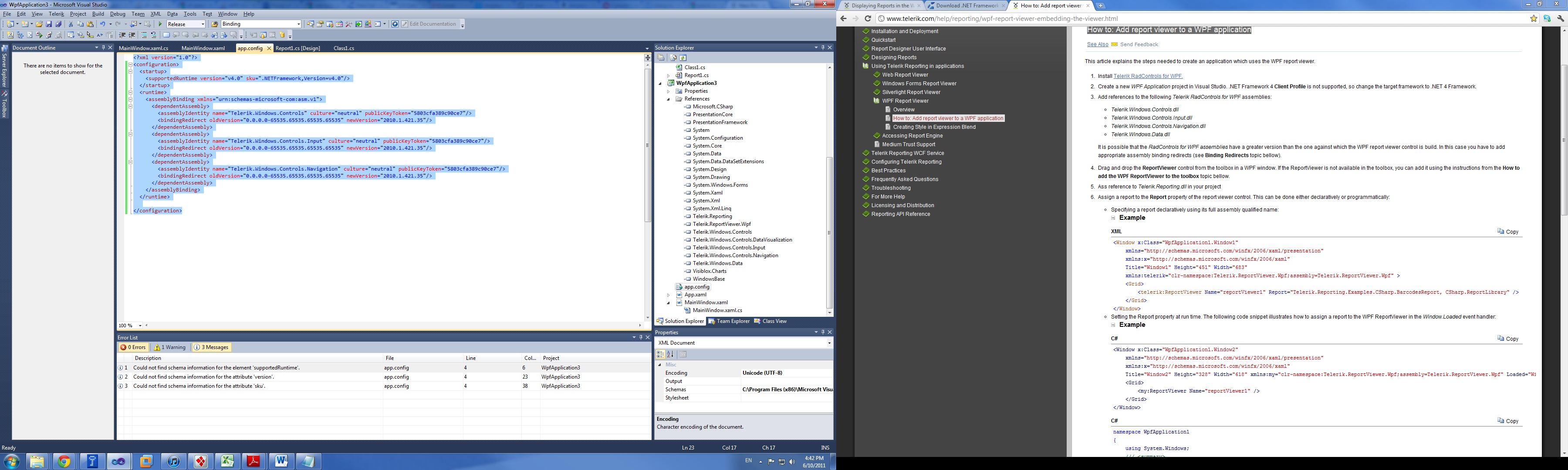Open the Release configuration dropdown

[x=203, y=24]
